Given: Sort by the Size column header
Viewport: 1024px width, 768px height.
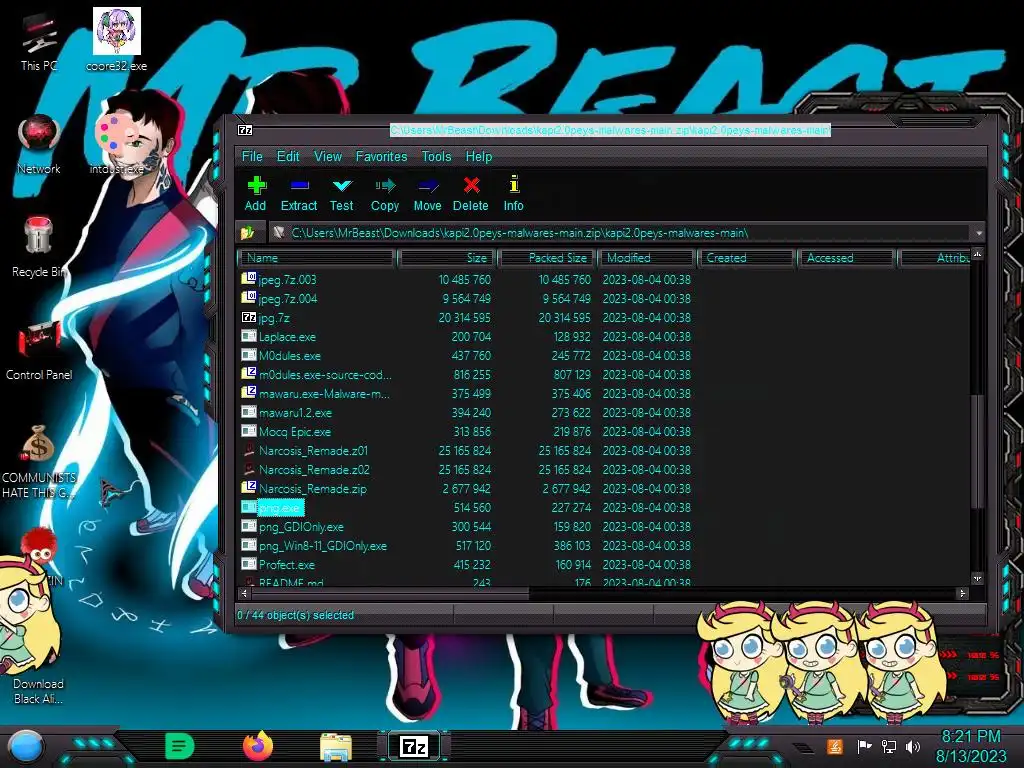Looking at the screenshot, I should tap(447, 258).
